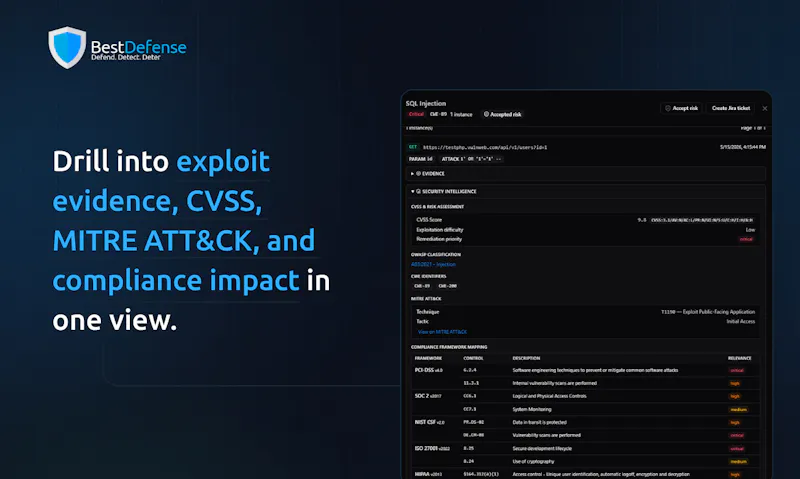Click the T1190 Exploit Public-Facing Application technique
This screenshot has width=800, height=479.
[x=708, y=312]
